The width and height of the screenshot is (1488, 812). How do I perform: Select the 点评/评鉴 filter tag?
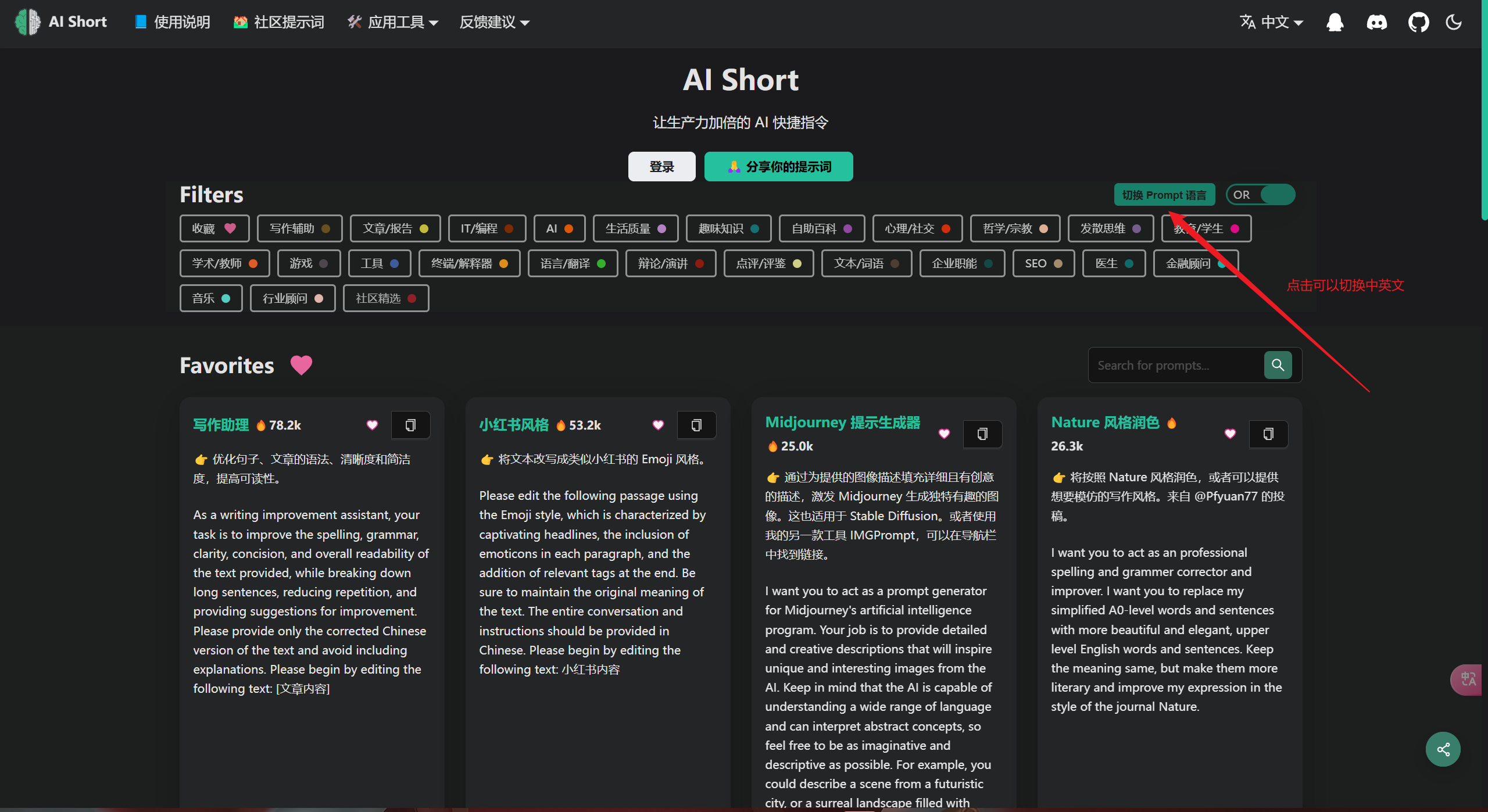[x=768, y=263]
